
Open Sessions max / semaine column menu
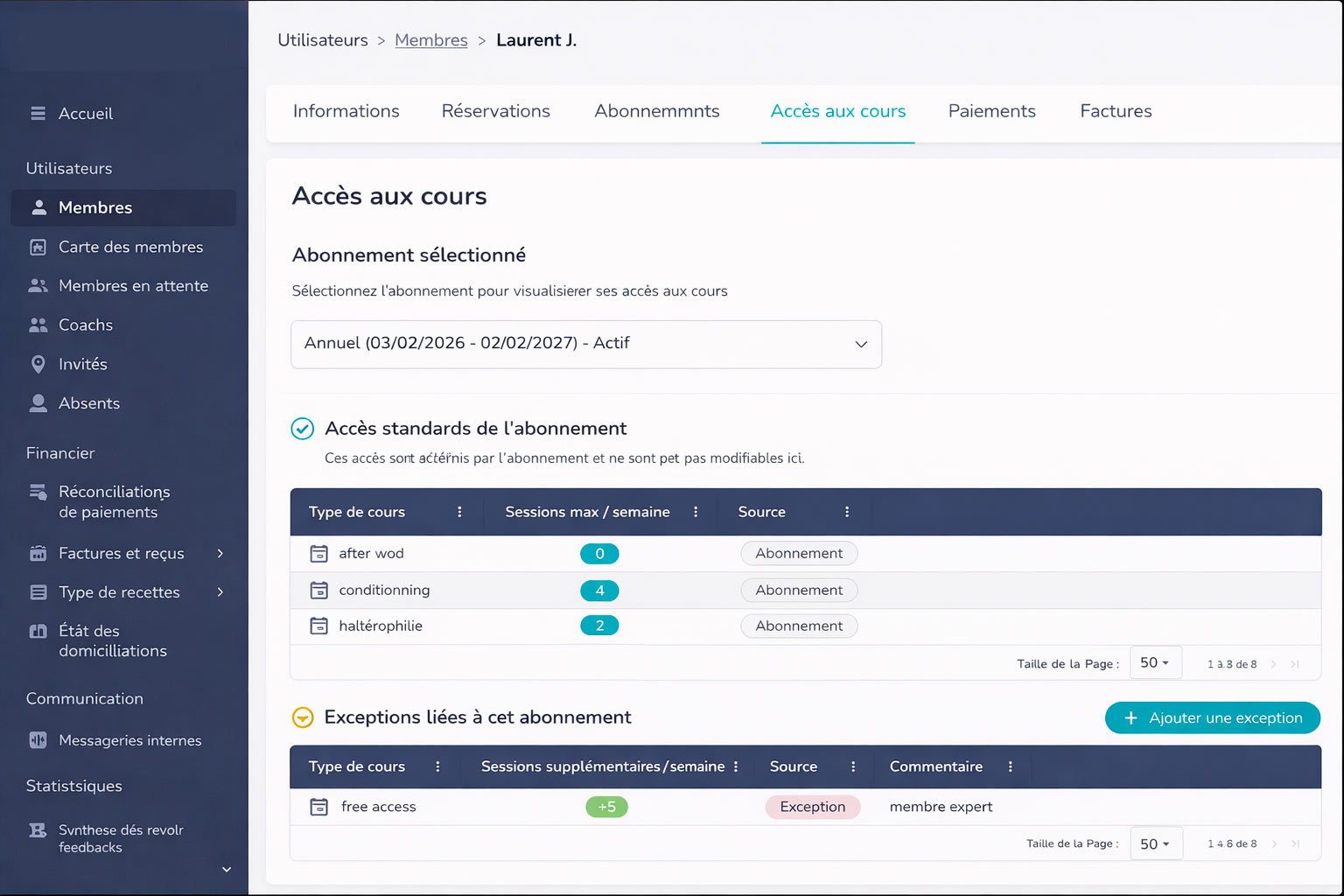pos(696,512)
